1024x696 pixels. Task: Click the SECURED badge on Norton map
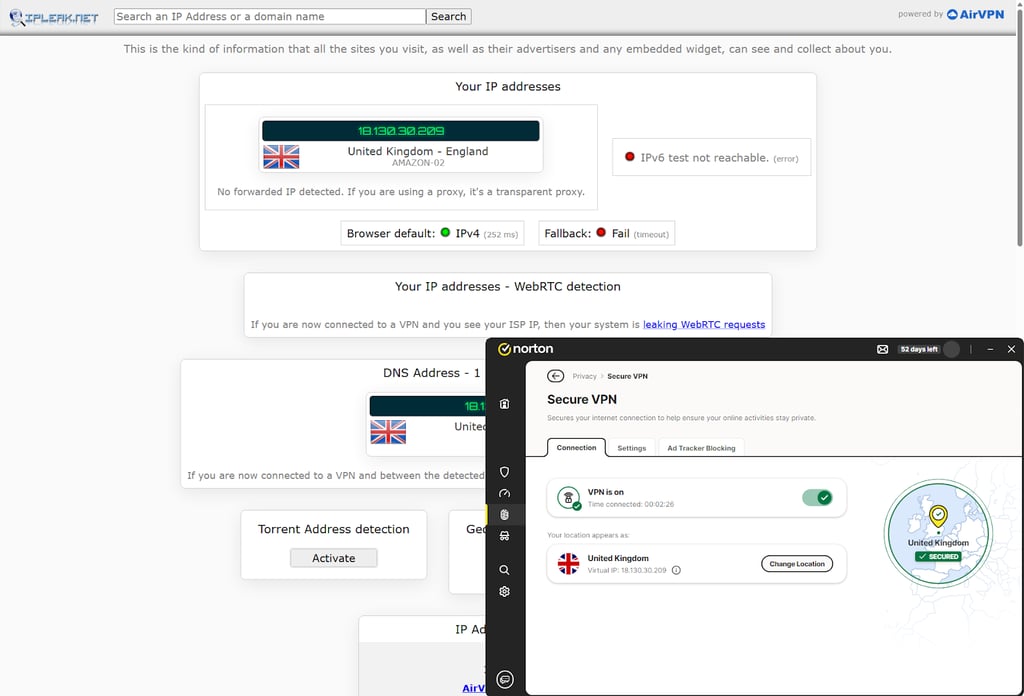pyautogui.click(x=938, y=556)
